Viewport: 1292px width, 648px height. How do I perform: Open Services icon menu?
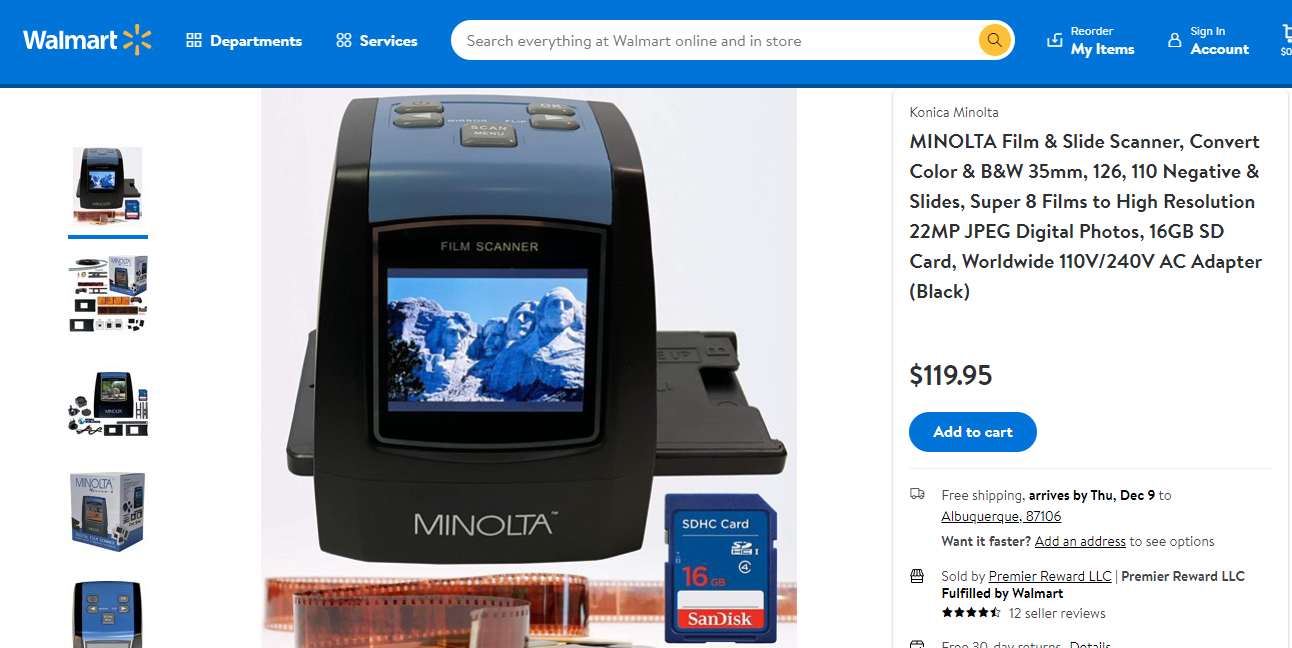click(x=344, y=41)
